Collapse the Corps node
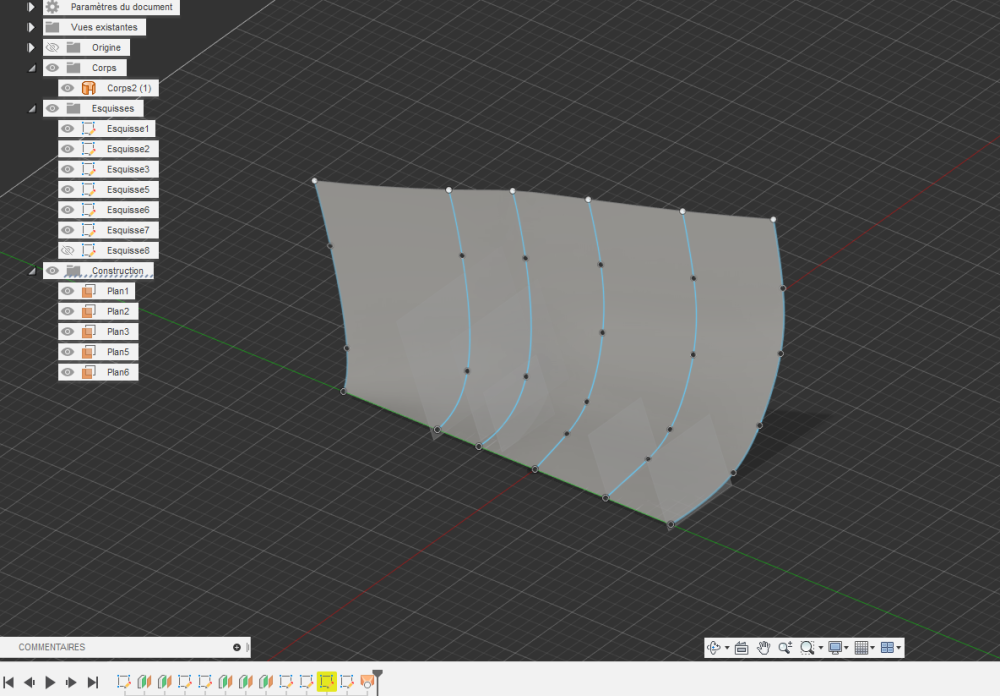The image size is (1000, 696). click(32, 68)
